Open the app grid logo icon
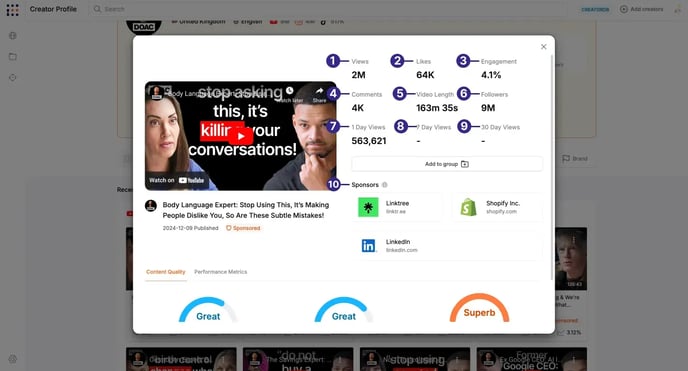 click(x=13, y=10)
